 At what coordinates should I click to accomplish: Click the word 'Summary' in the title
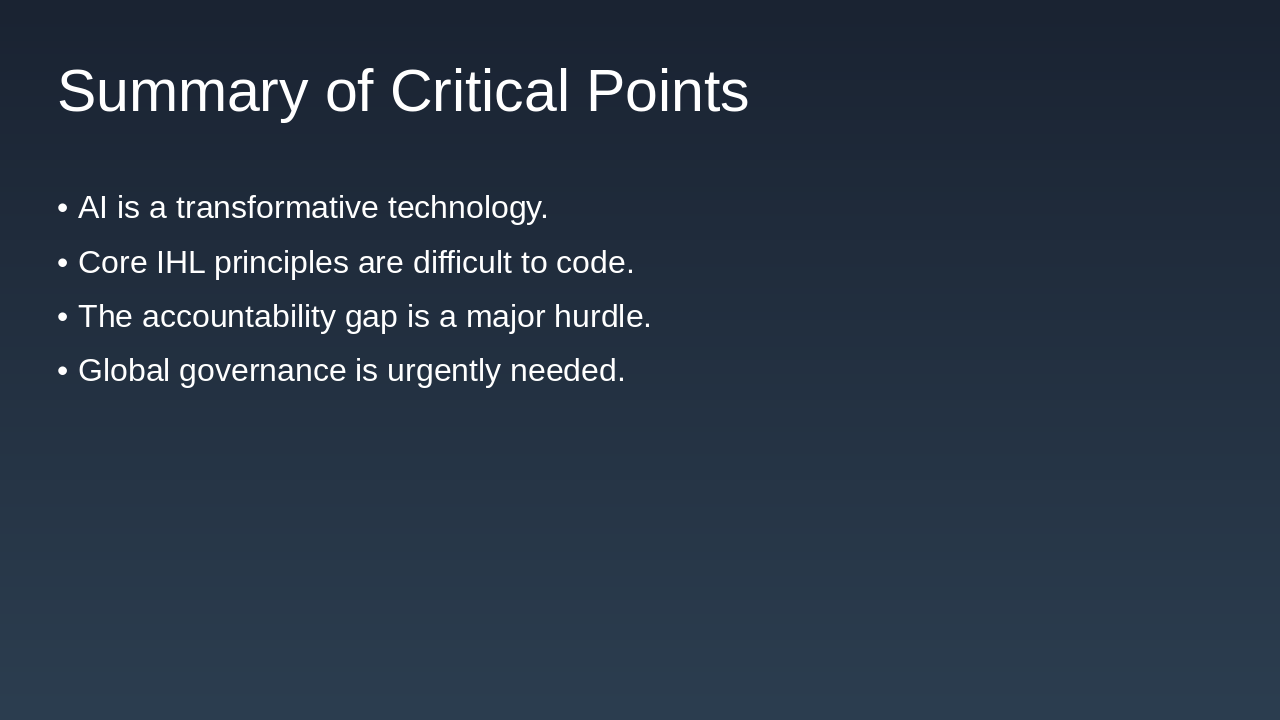[x=182, y=91]
